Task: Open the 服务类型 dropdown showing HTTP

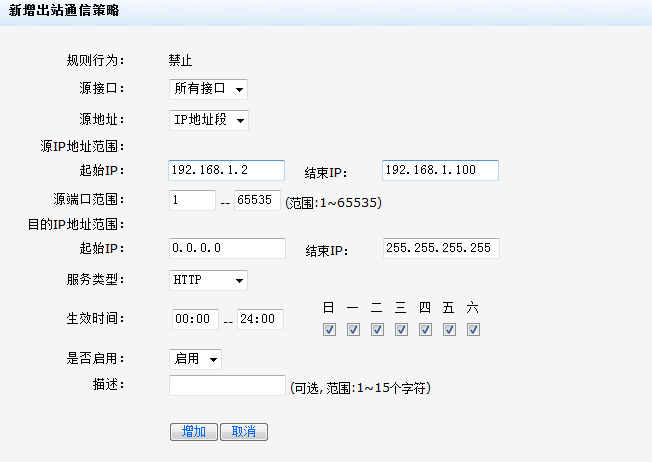Action: pyautogui.click(x=208, y=280)
